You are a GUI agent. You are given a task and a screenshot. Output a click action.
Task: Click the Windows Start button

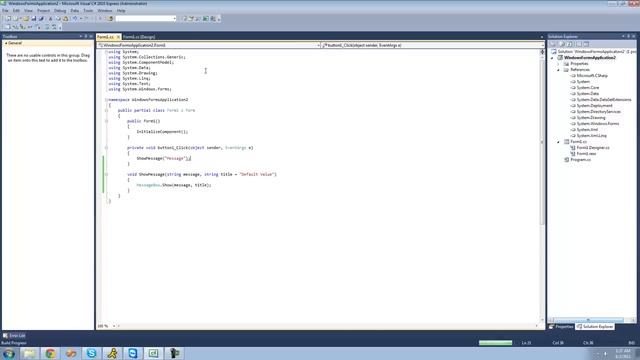pyautogui.click(x=9, y=353)
